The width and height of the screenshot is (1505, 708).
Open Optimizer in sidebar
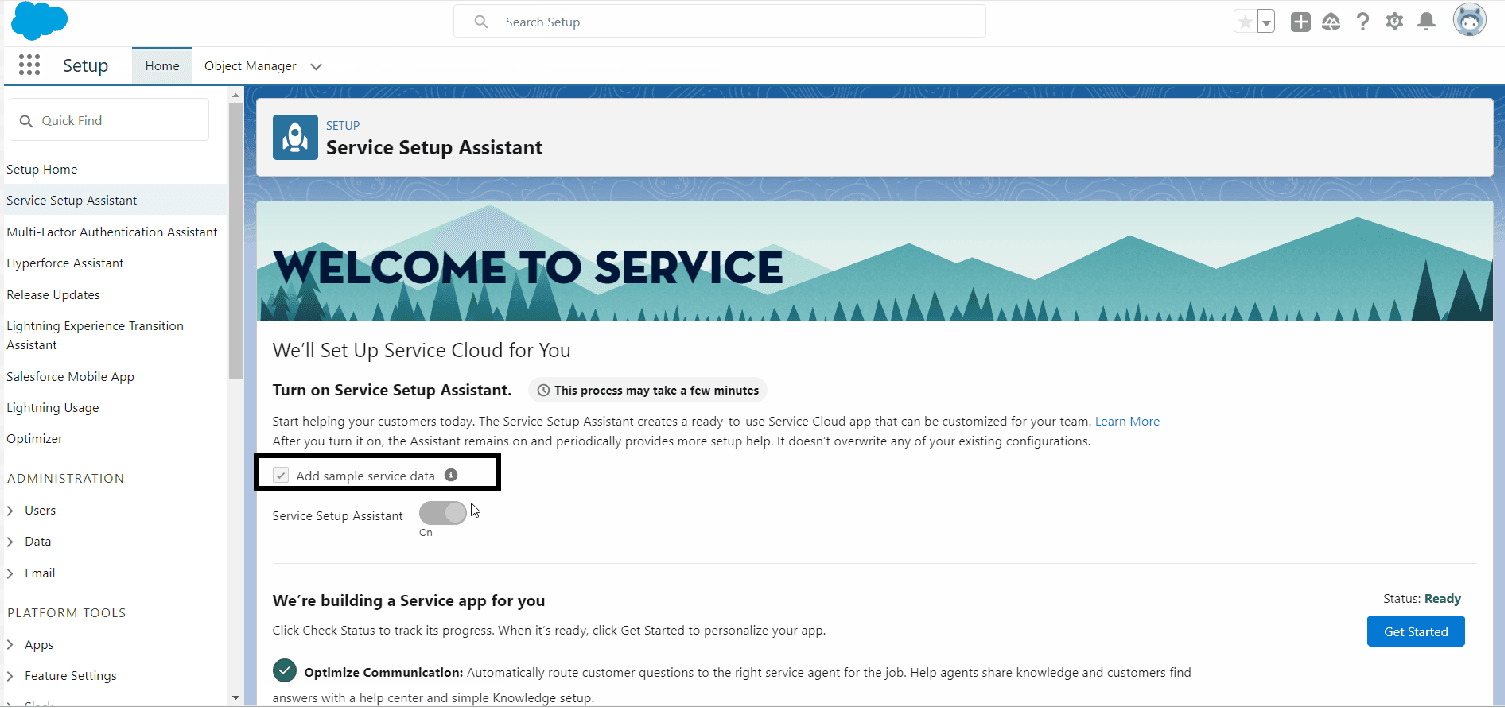[34, 439]
